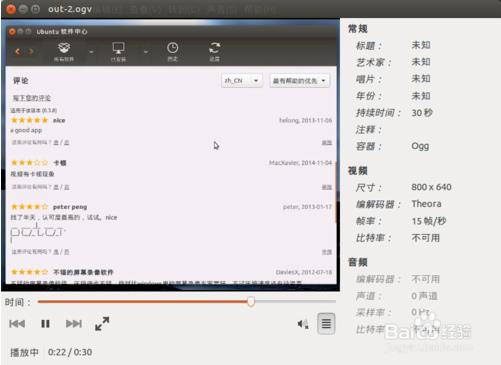Click the 视频 section heading
The height and width of the screenshot is (365, 501).
(x=358, y=171)
